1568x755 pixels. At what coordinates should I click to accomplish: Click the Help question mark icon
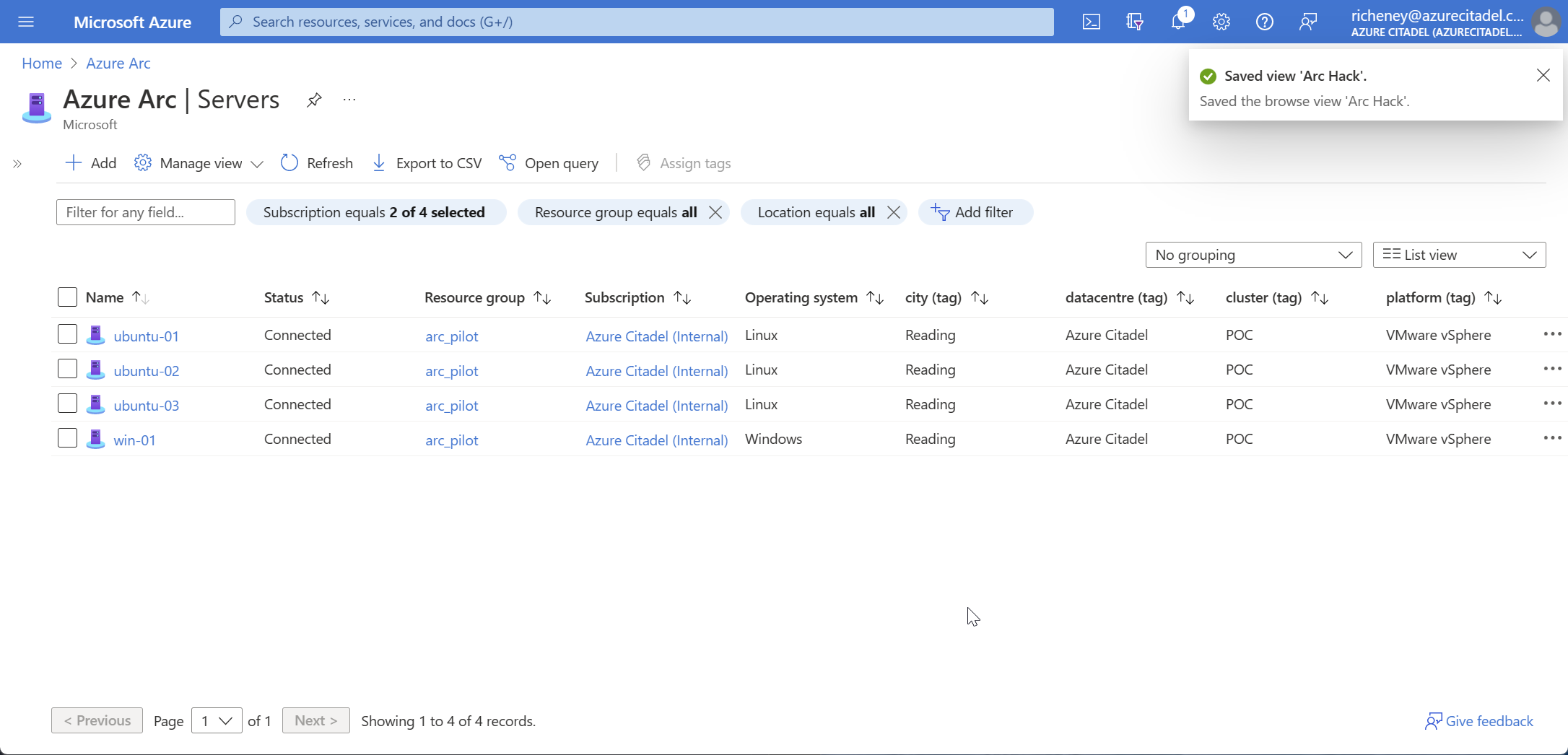pos(1264,22)
